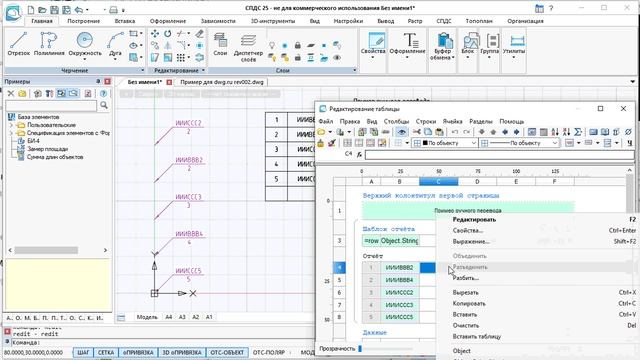Click the padlock layer icon in Слои panel
The height and width of the screenshot is (360, 640).
pos(298,45)
